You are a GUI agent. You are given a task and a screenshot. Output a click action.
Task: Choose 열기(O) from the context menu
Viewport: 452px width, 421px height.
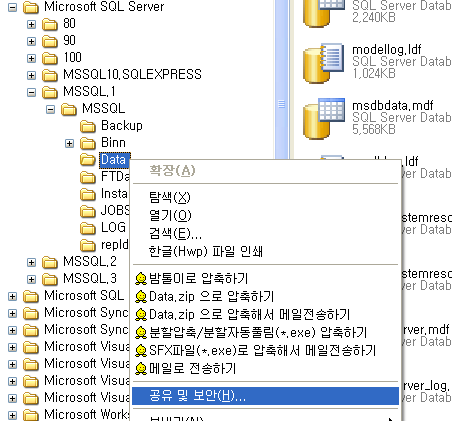pos(265,215)
